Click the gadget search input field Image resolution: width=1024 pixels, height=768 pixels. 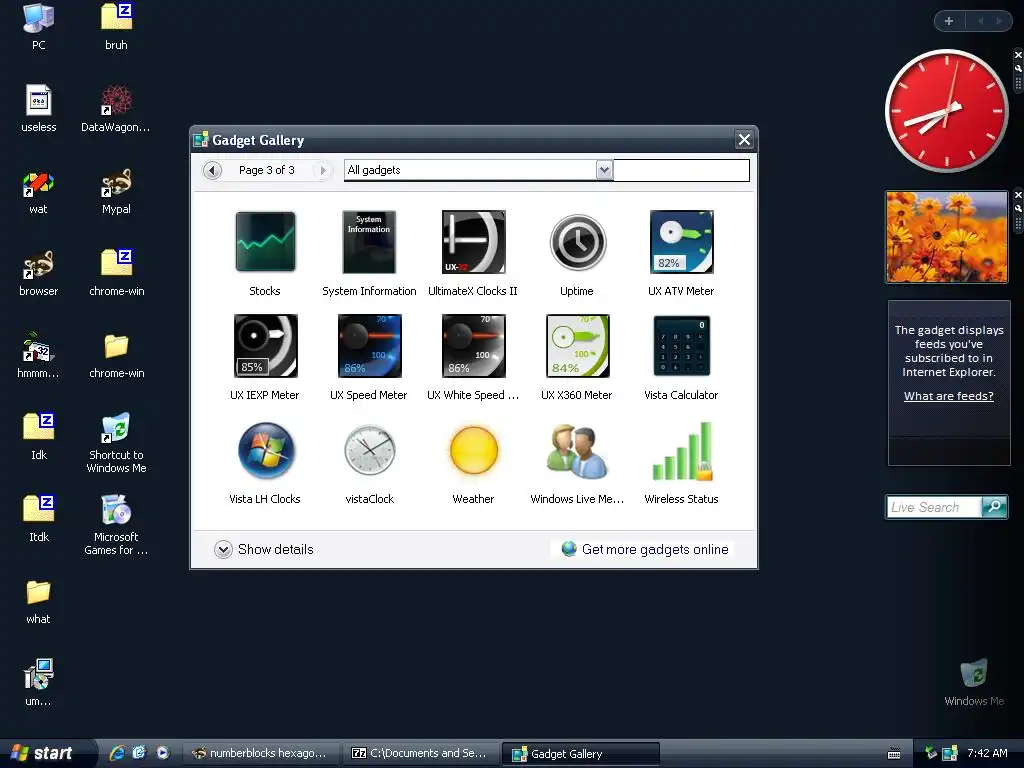click(681, 170)
